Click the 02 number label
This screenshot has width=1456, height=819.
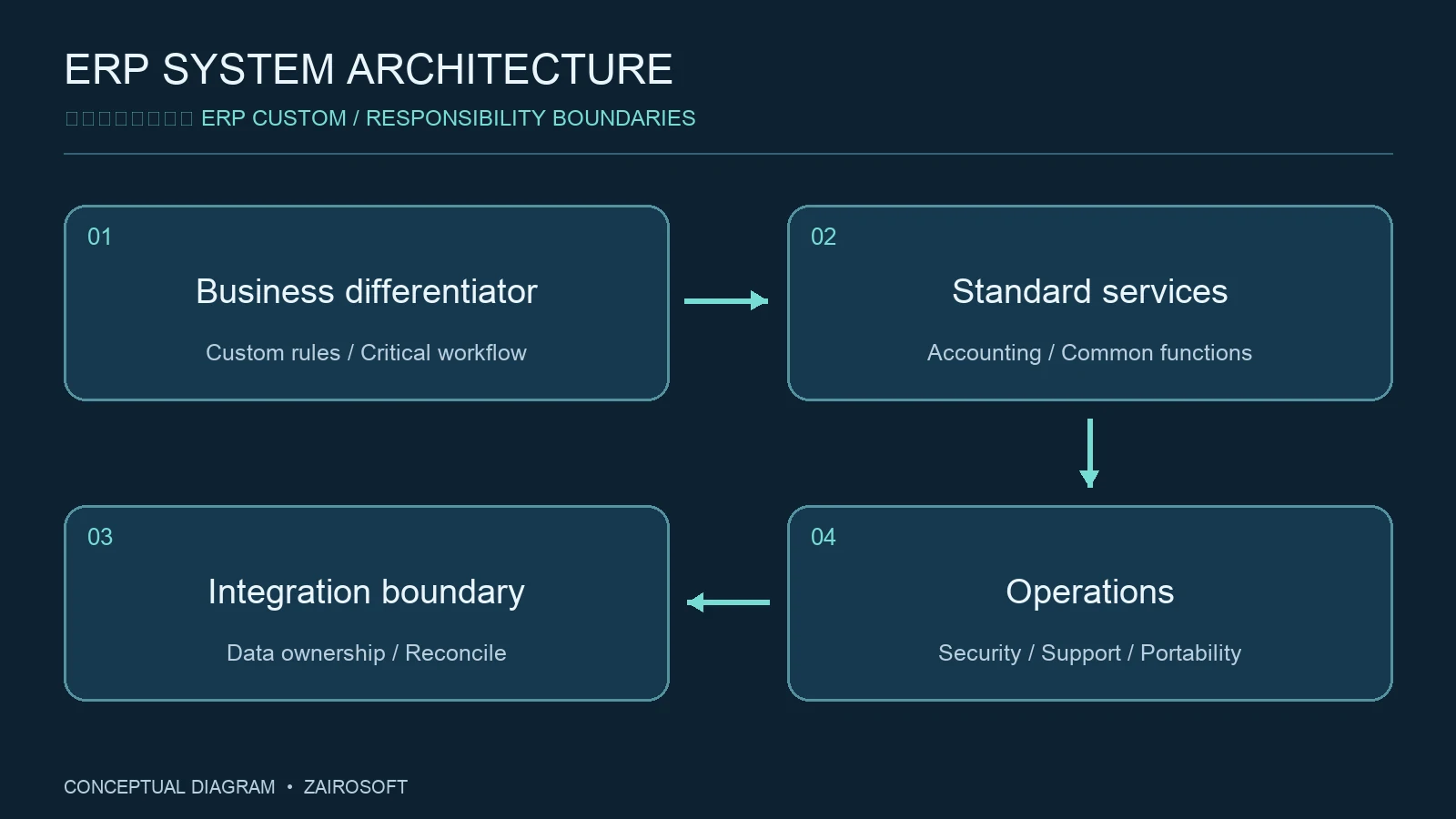[x=824, y=237]
